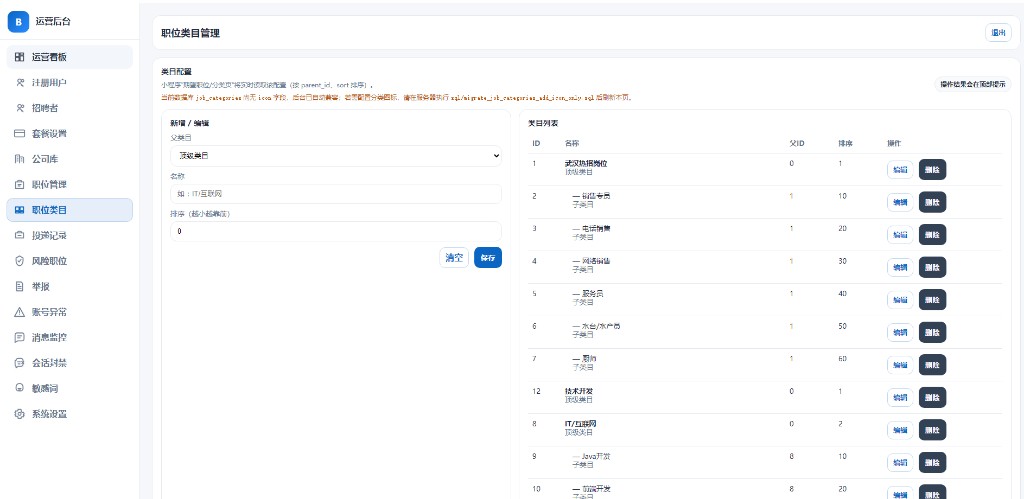Click the Java开发 category name
The width and height of the screenshot is (1024, 499).
[x=595, y=457]
